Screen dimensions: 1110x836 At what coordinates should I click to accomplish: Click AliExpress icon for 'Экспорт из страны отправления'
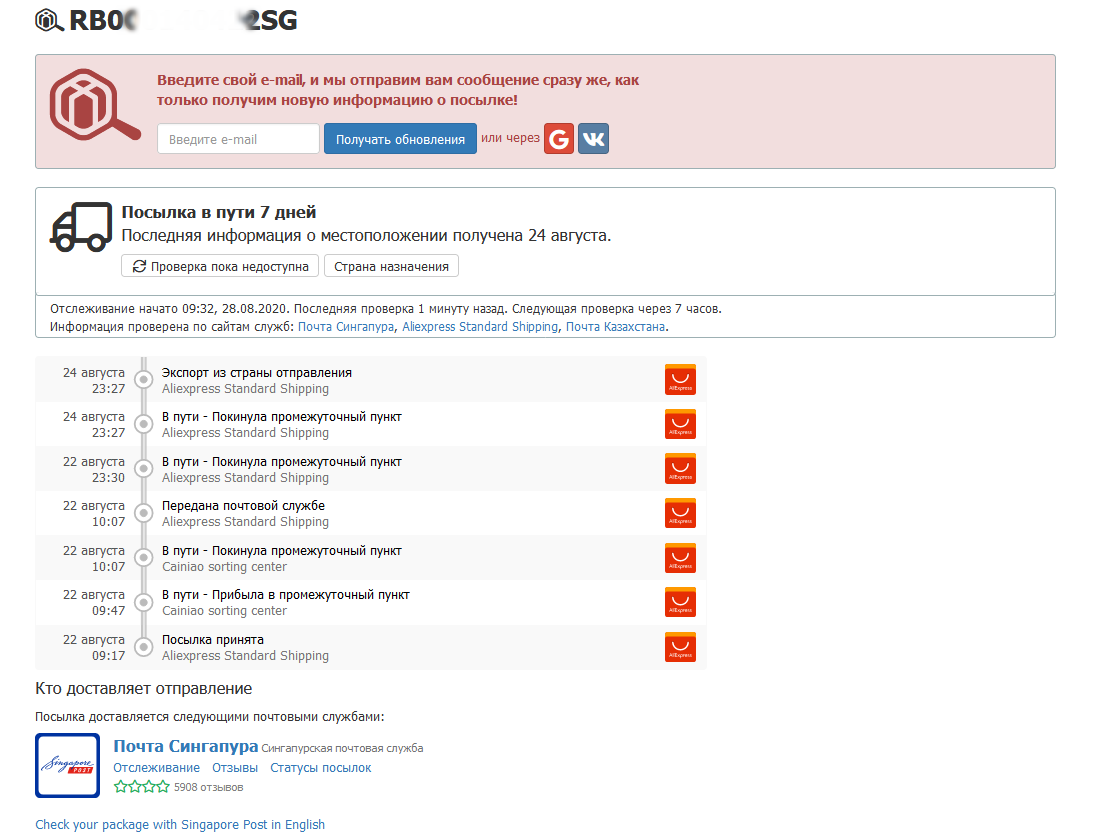coord(680,380)
